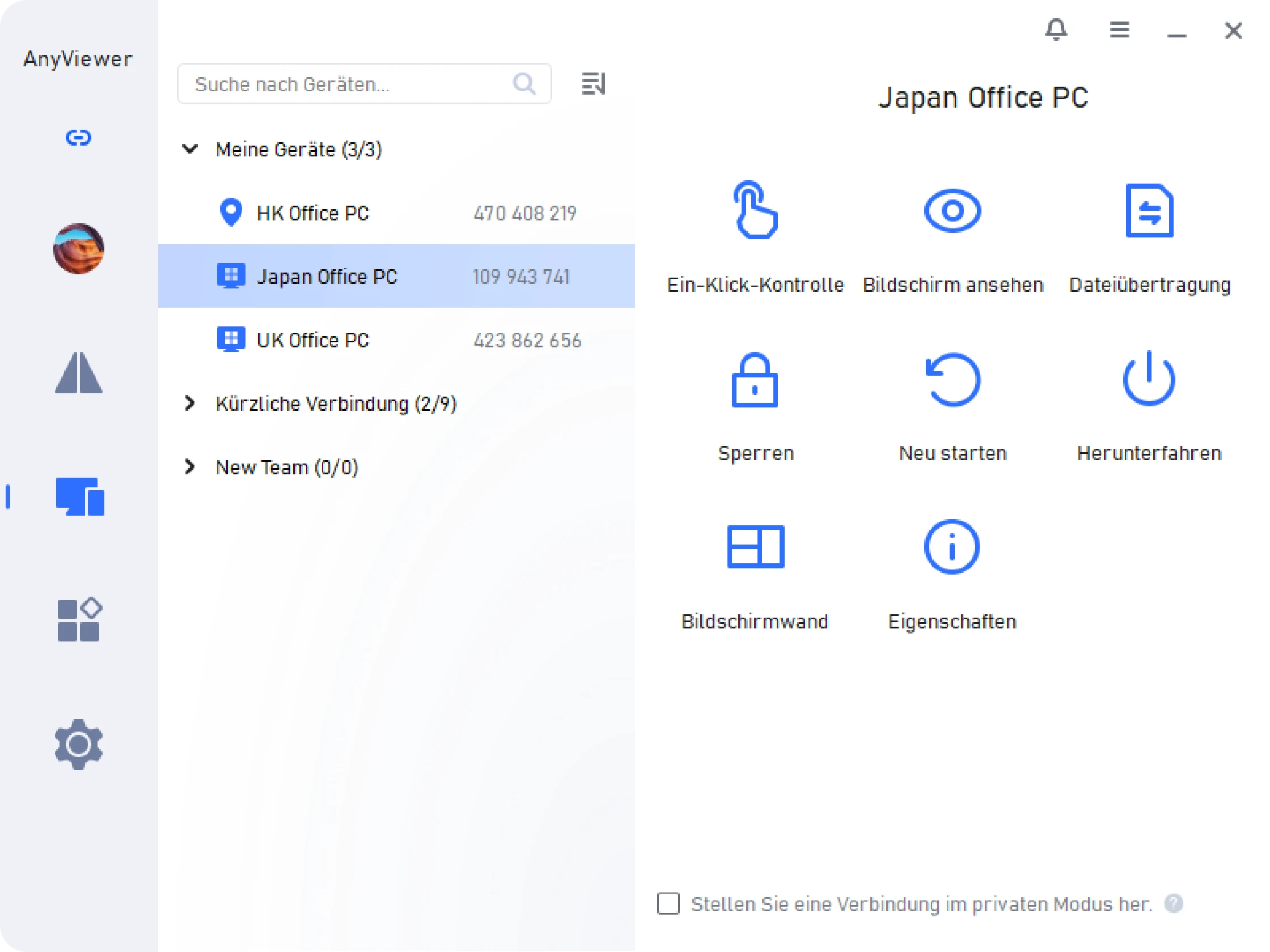The image size is (1270, 952).
Task: Expand the New Team group
Action: pyautogui.click(x=190, y=467)
